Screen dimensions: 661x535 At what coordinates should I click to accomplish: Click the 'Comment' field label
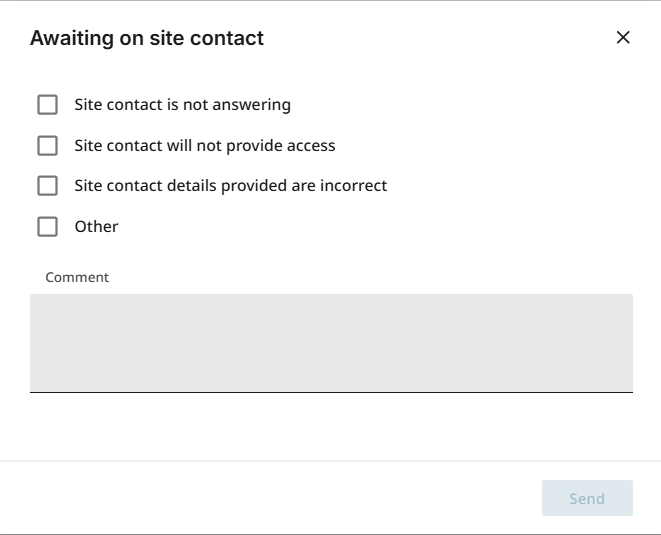[x=77, y=277]
